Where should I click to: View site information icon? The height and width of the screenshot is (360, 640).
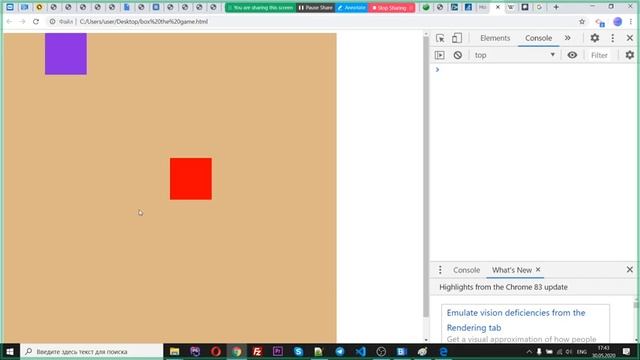[52, 22]
